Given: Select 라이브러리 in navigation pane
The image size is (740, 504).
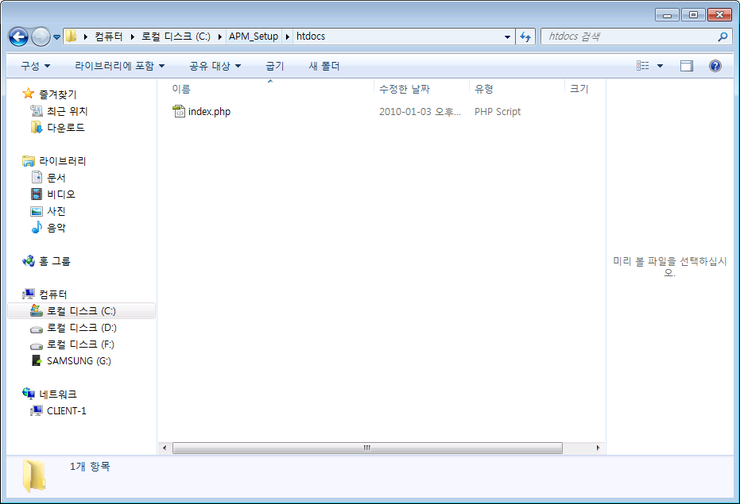Looking at the screenshot, I should pyautogui.click(x=62, y=161).
